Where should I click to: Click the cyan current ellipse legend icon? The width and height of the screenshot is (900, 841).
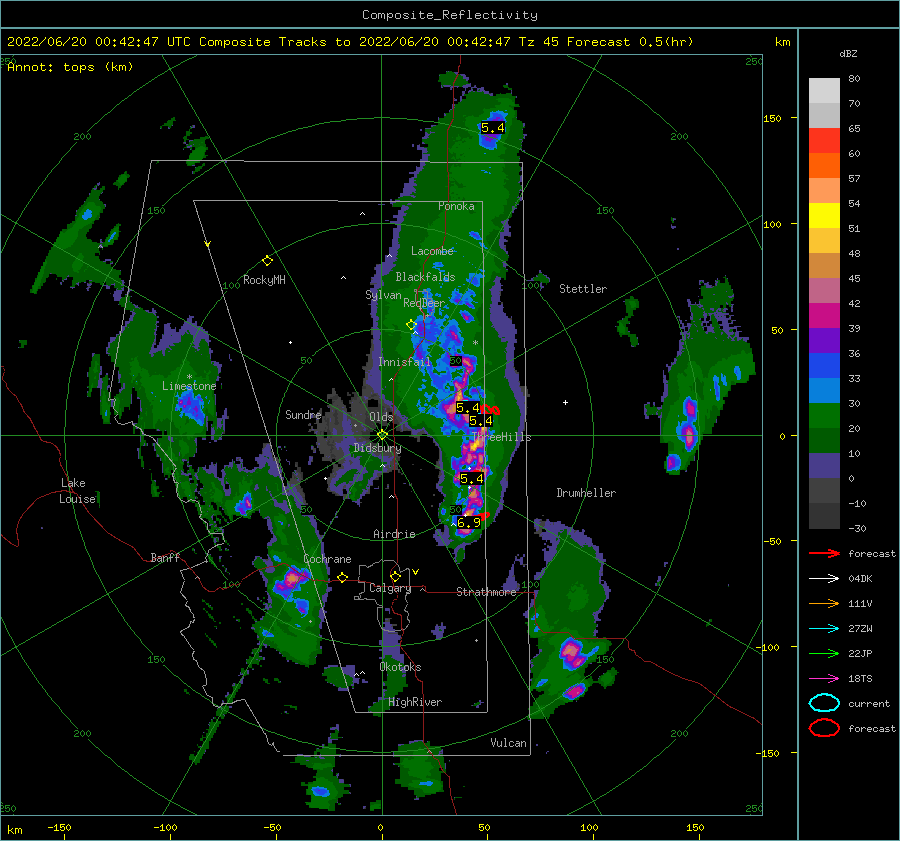pos(824,703)
